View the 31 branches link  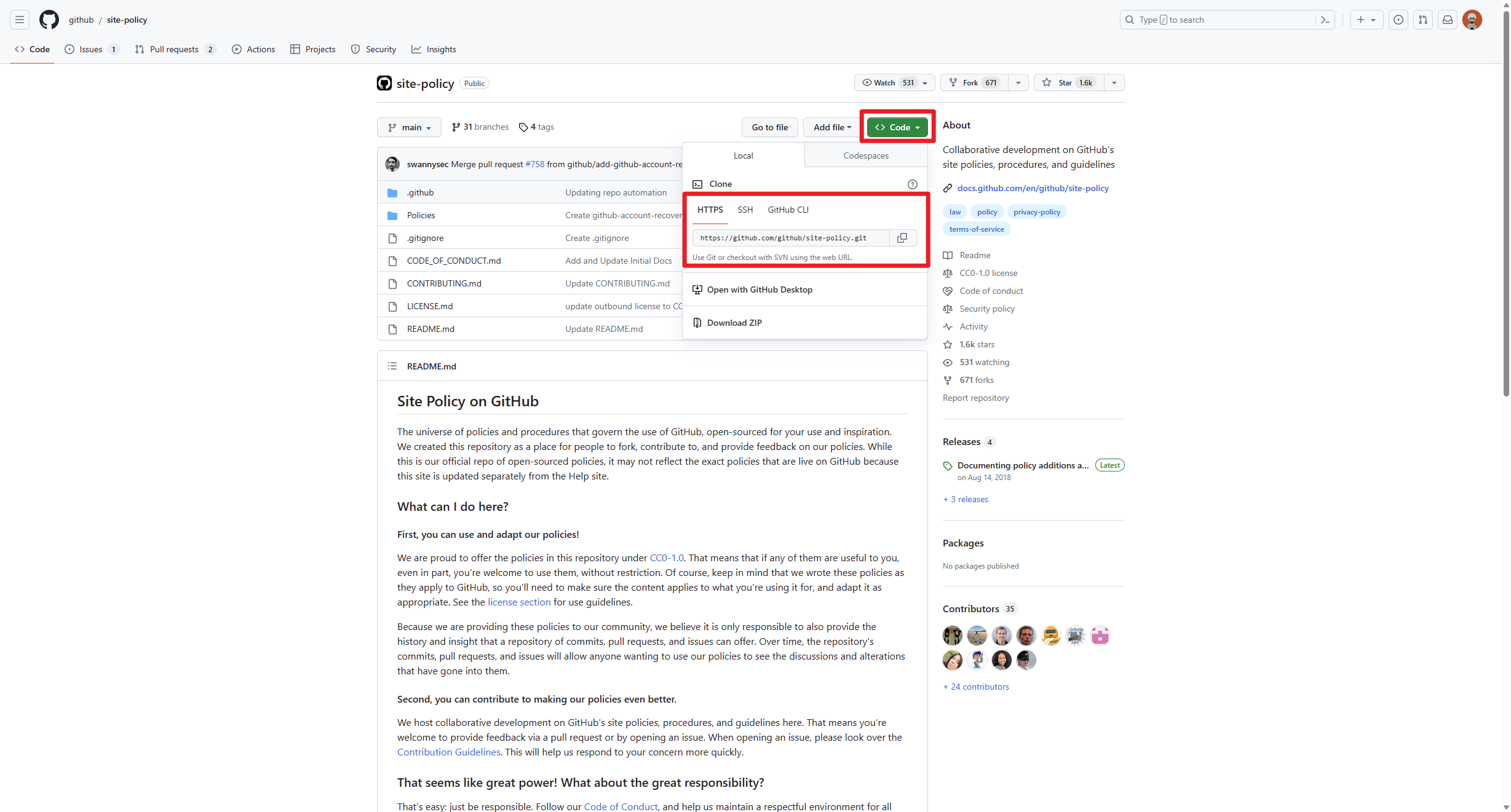click(480, 127)
